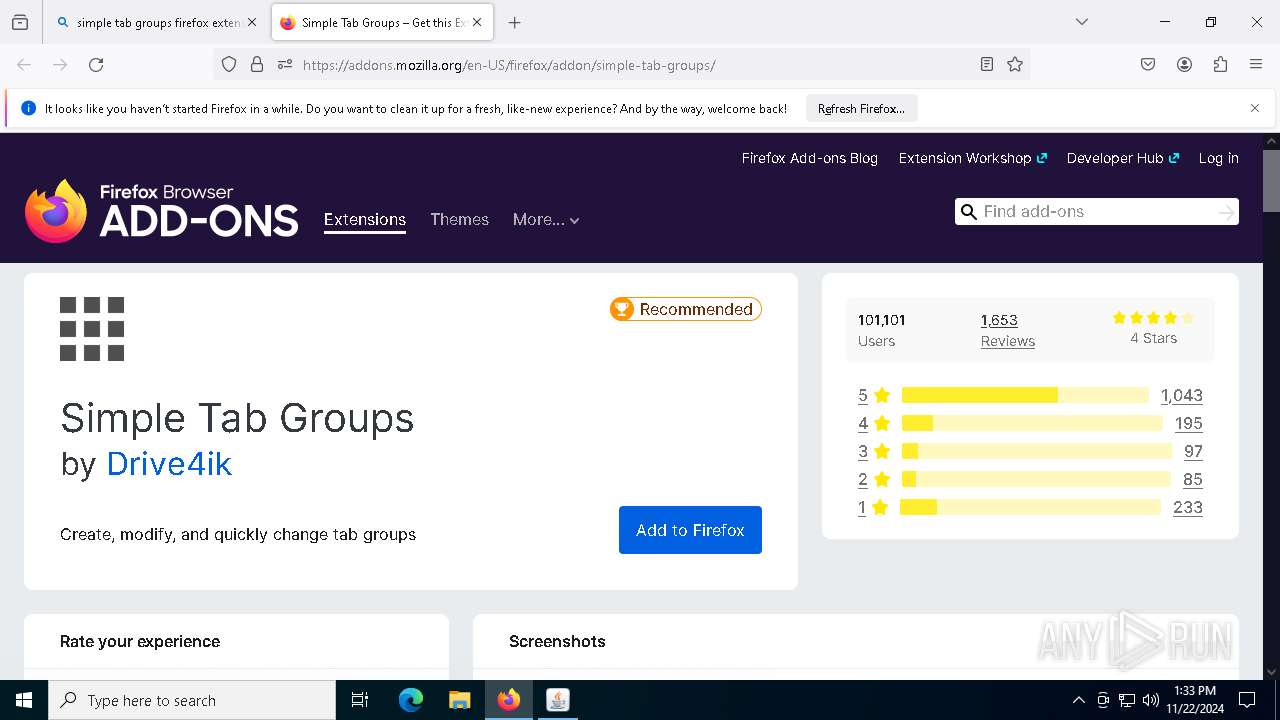Click the Firefox taskbar icon

509,700
